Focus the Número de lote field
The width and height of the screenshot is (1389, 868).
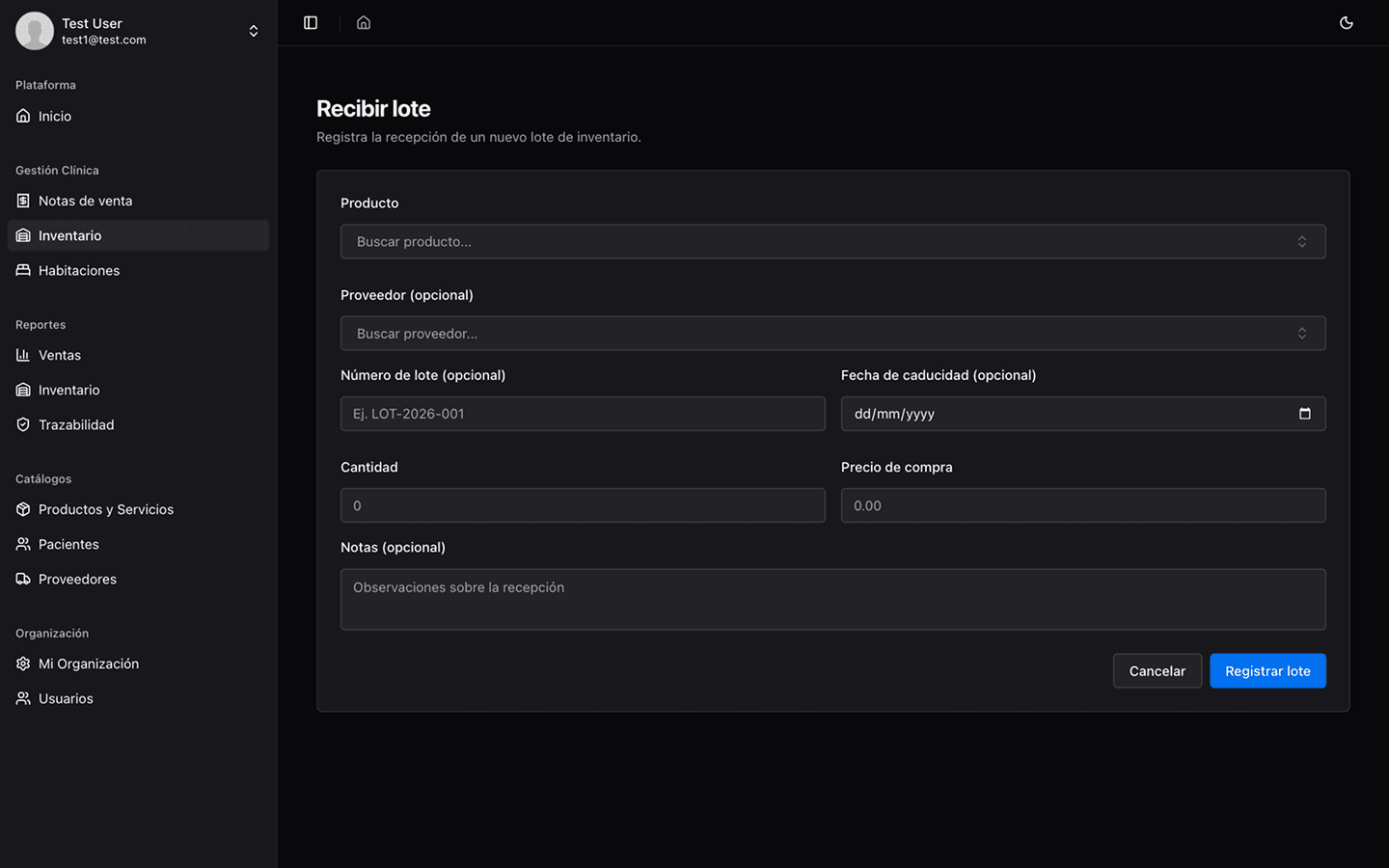[583, 414]
